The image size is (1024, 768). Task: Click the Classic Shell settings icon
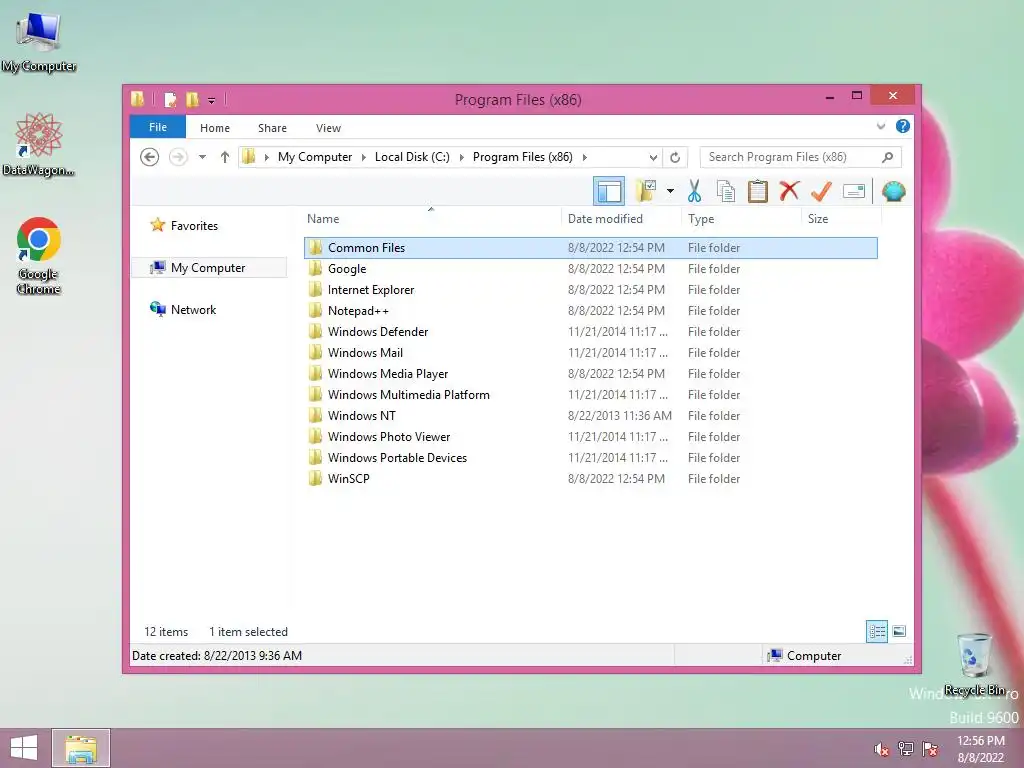click(893, 191)
